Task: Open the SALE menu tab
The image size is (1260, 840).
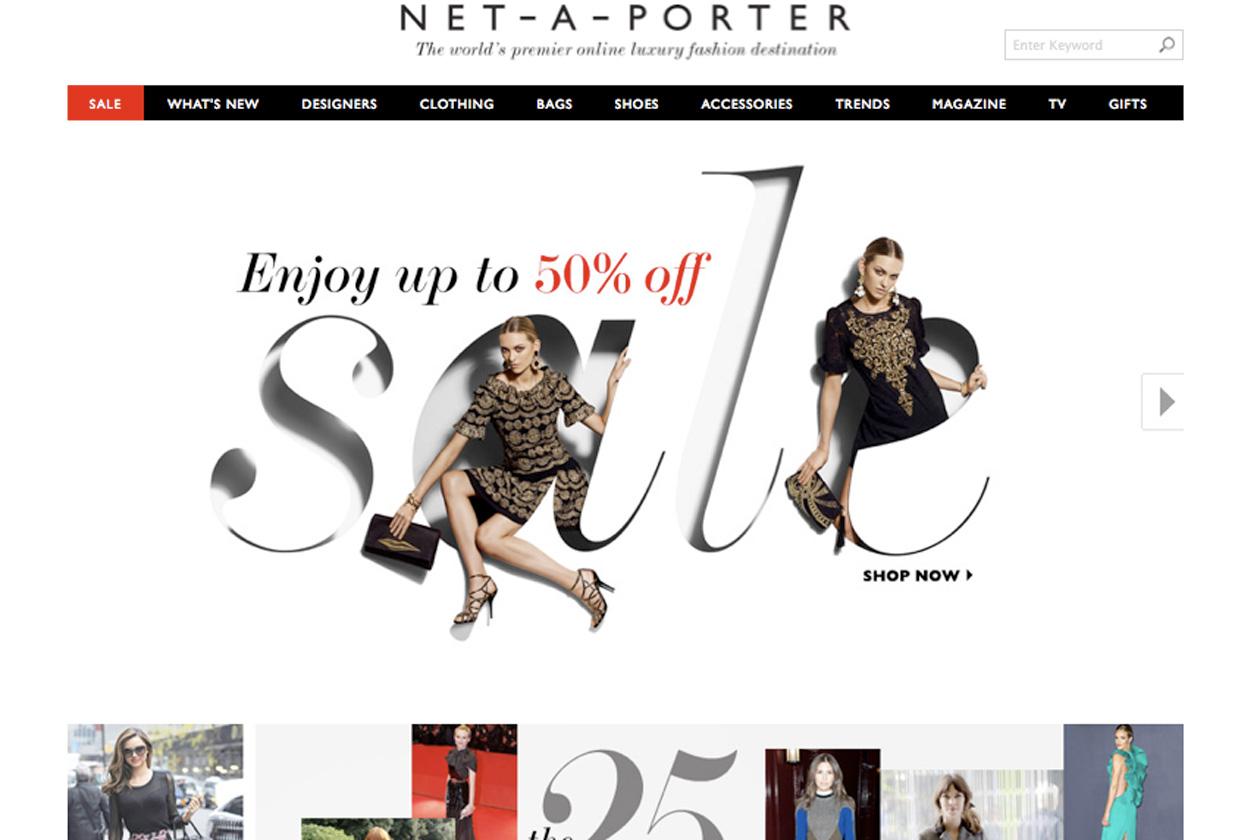Action: [x=105, y=103]
